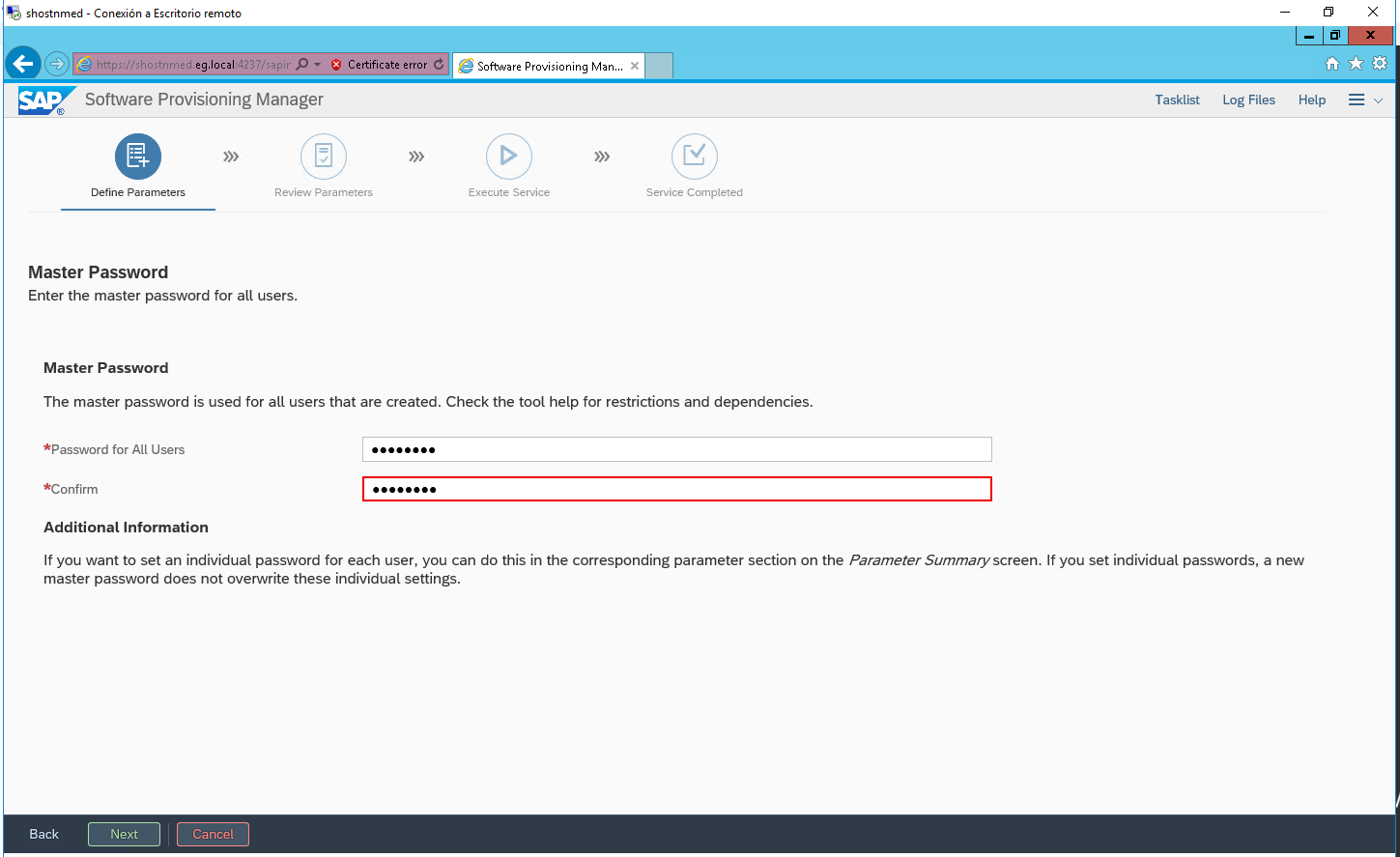Image resolution: width=1400 pixels, height=857 pixels.
Task: Click the Confirm password field
Action: pos(677,489)
